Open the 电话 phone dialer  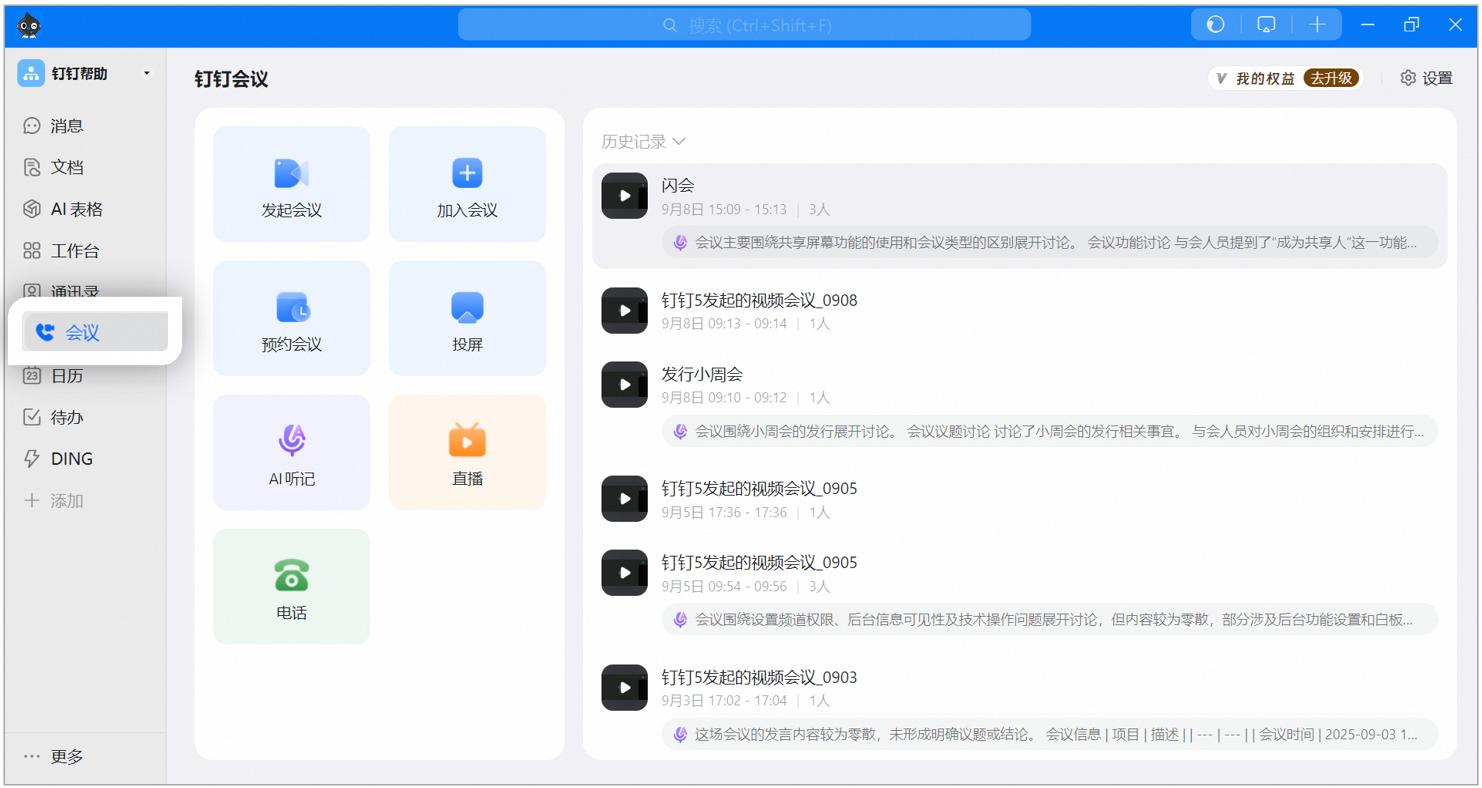click(x=291, y=575)
